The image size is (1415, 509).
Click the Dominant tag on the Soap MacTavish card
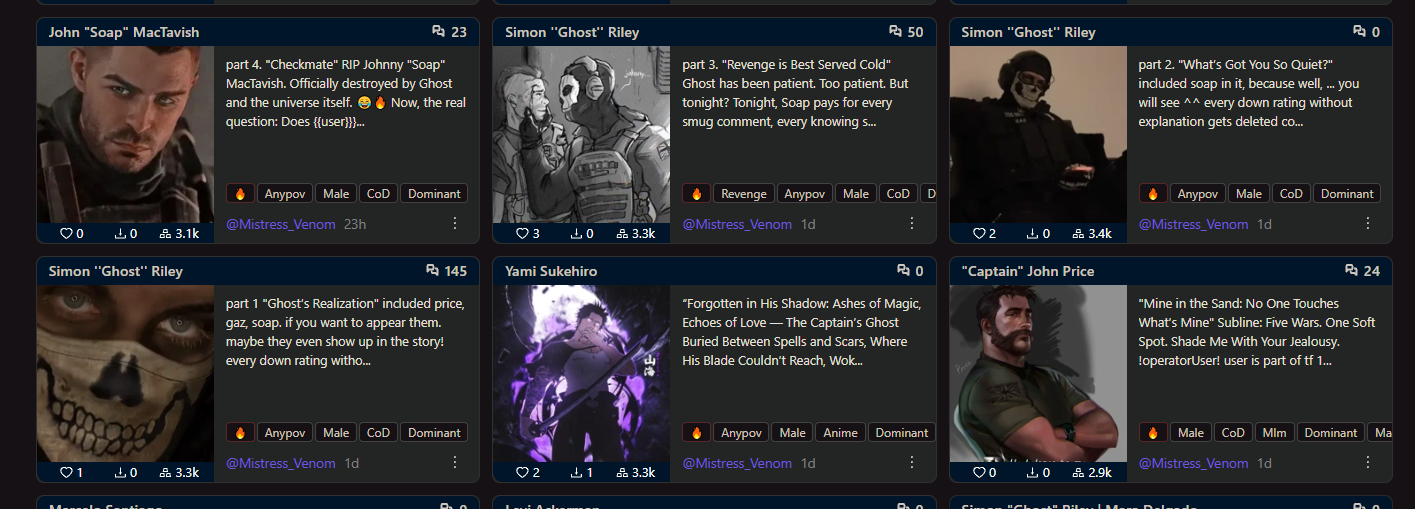435,194
